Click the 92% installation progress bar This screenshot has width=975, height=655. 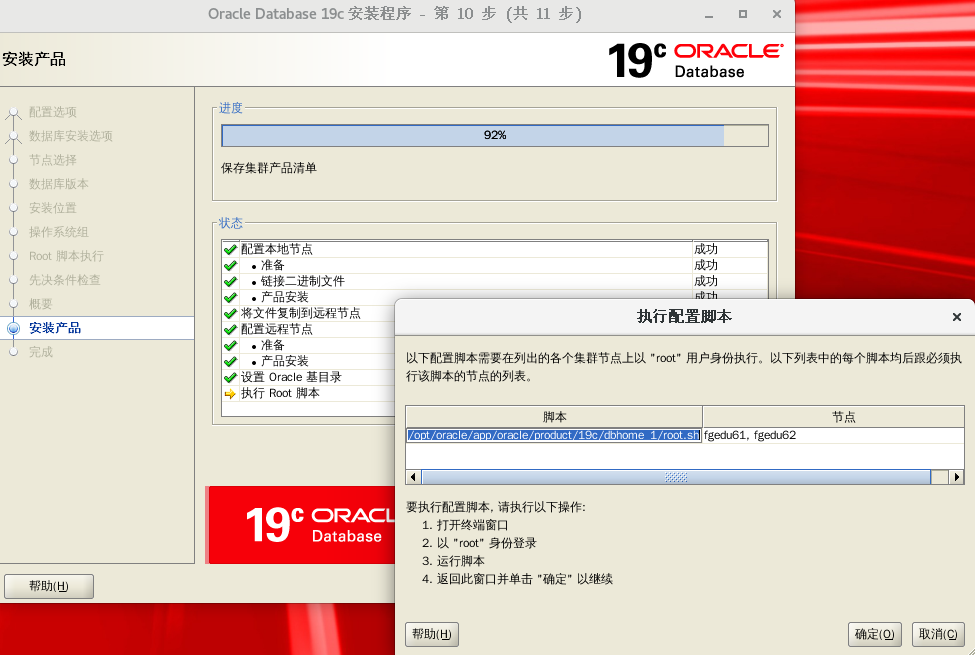click(495, 135)
